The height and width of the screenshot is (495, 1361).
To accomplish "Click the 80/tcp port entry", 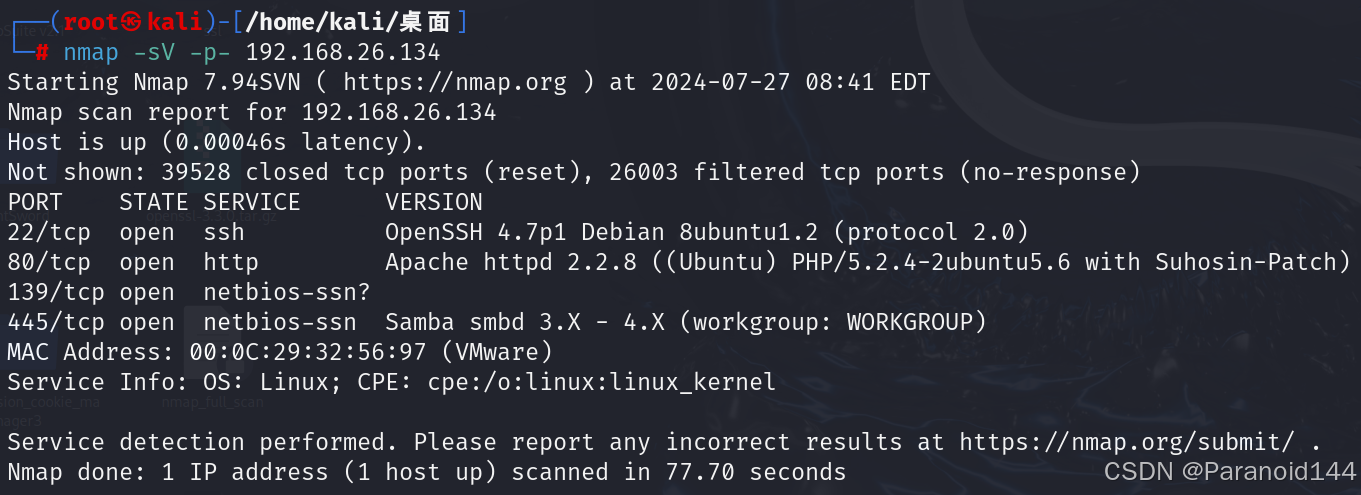I will coord(49,262).
